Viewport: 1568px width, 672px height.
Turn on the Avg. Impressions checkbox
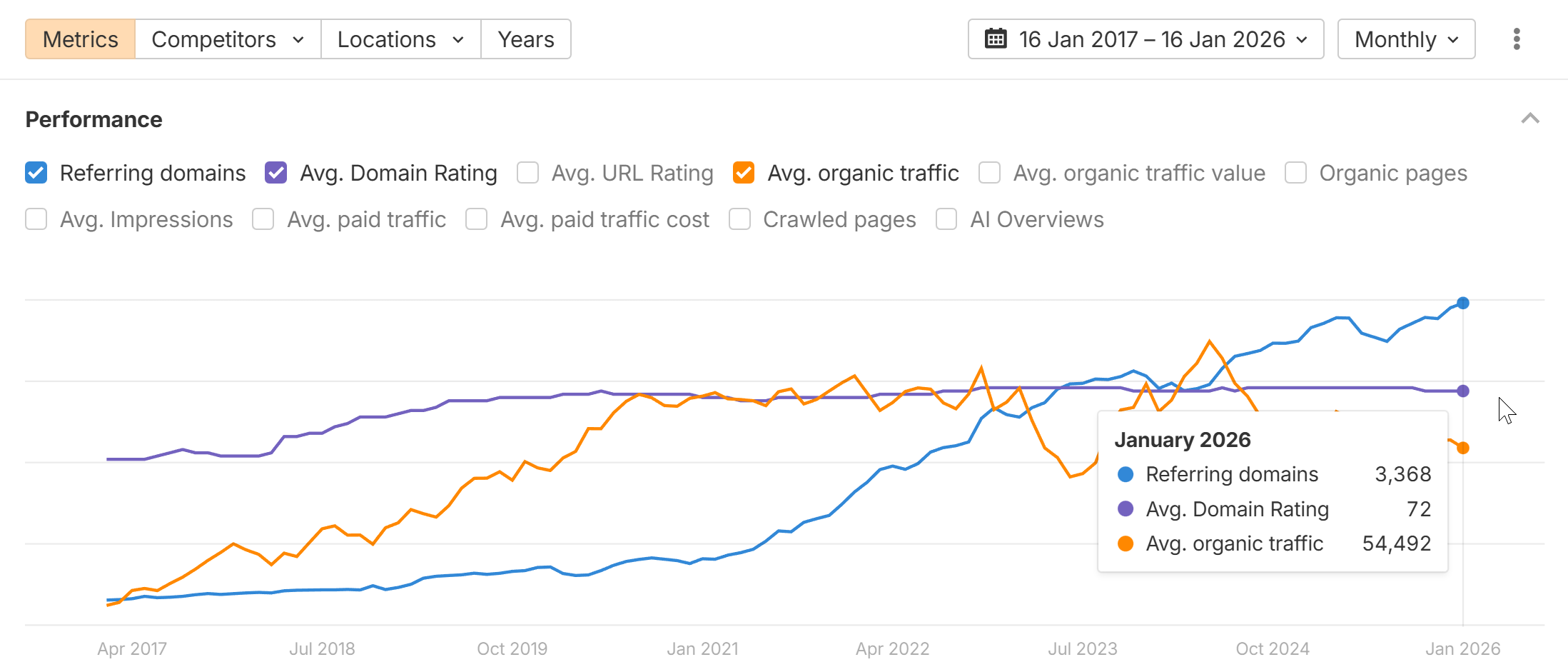[x=36, y=219]
